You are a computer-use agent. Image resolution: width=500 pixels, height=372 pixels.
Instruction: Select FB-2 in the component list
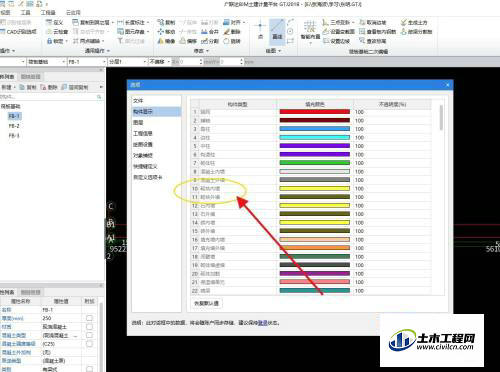pyautogui.click(x=14, y=126)
